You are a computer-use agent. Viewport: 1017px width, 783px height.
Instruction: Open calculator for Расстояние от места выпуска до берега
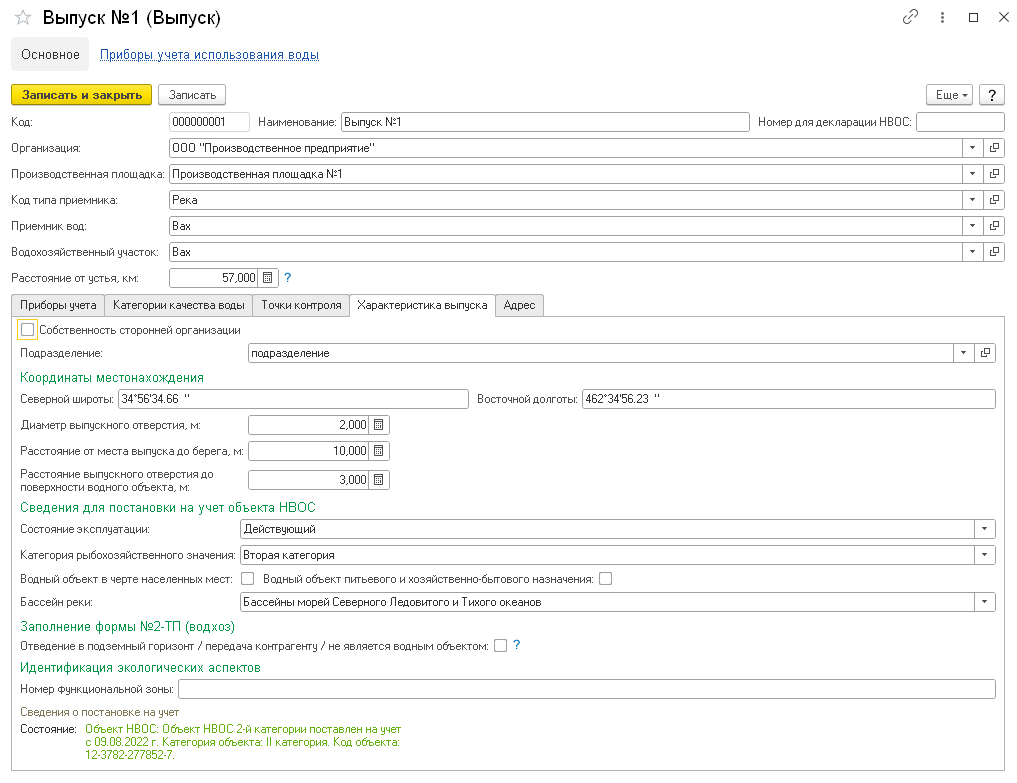coord(379,452)
